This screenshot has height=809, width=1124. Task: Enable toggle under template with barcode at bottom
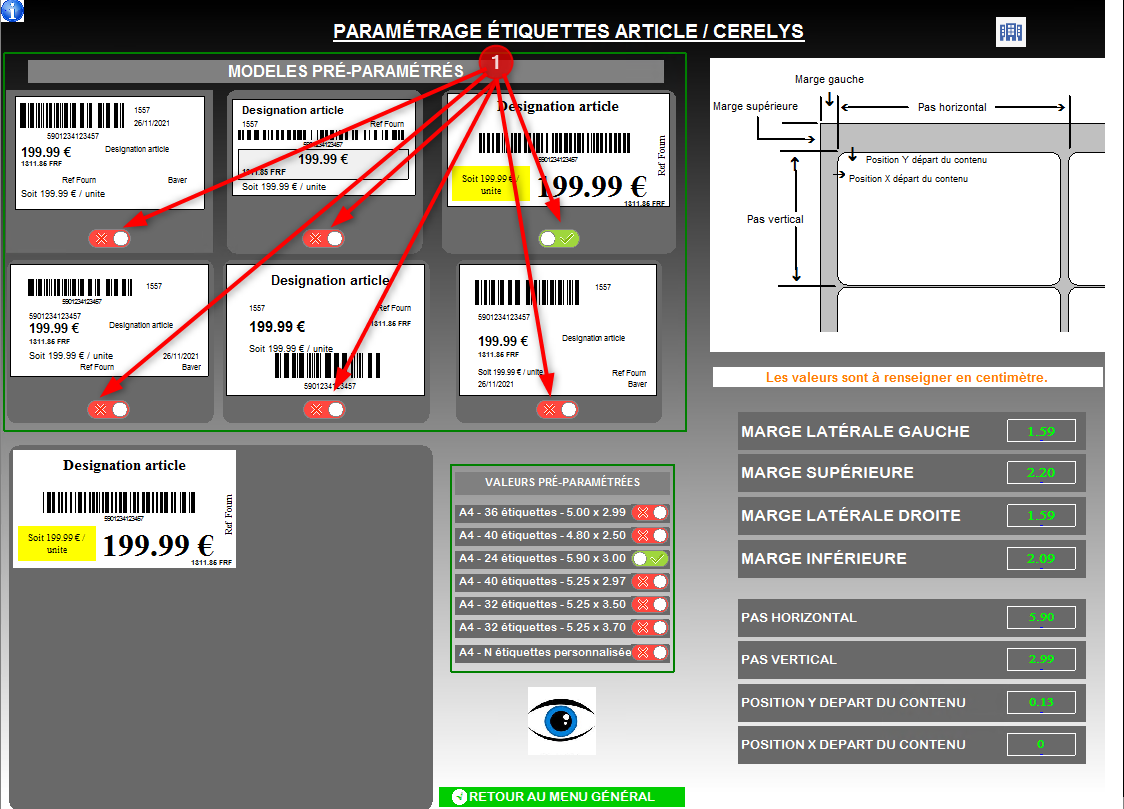(x=323, y=409)
